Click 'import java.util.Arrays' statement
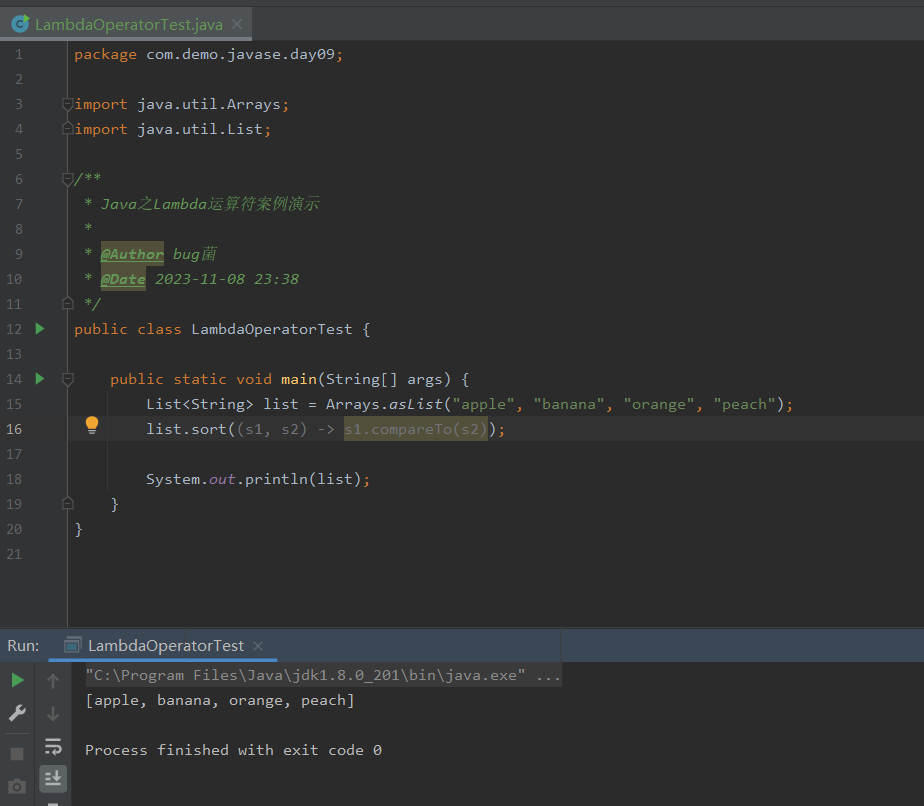The height and width of the screenshot is (806, 924). coord(182,104)
